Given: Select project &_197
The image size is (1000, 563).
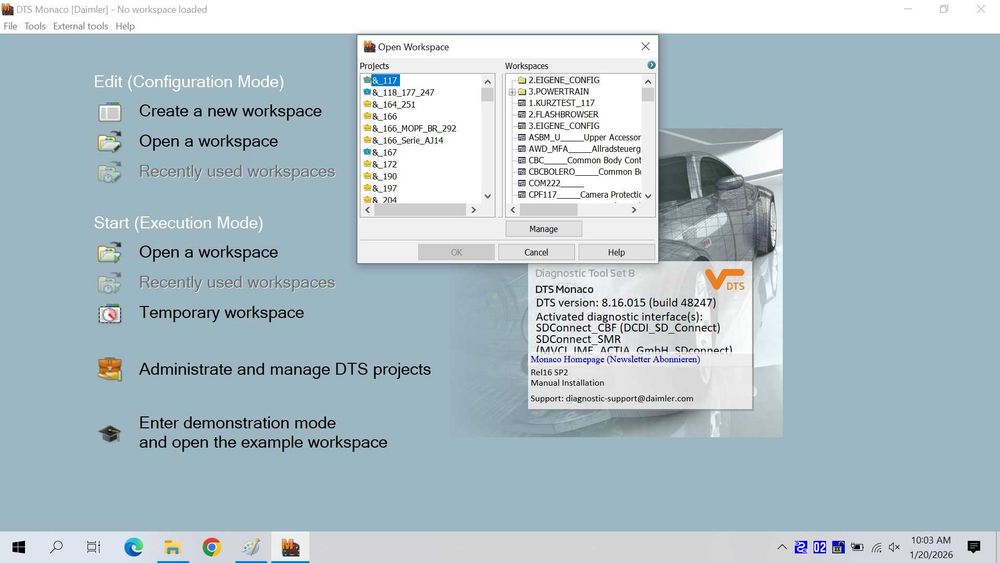Looking at the screenshot, I should pyautogui.click(x=385, y=188).
